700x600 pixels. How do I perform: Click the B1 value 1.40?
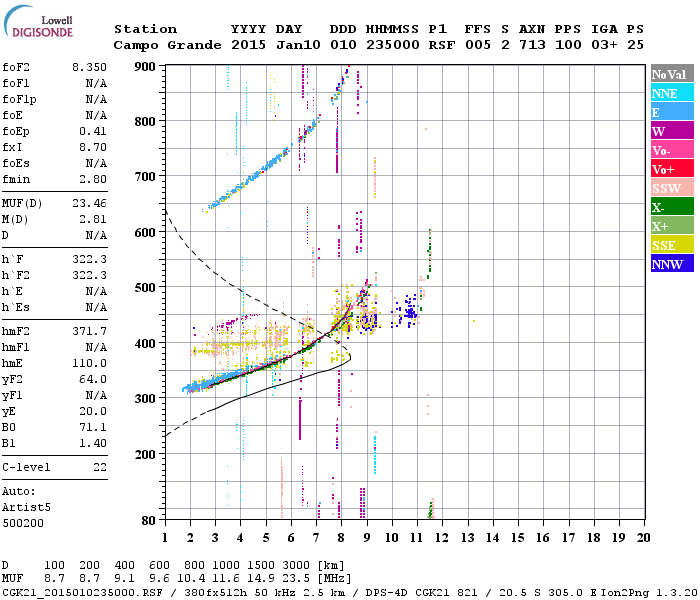point(93,443)
